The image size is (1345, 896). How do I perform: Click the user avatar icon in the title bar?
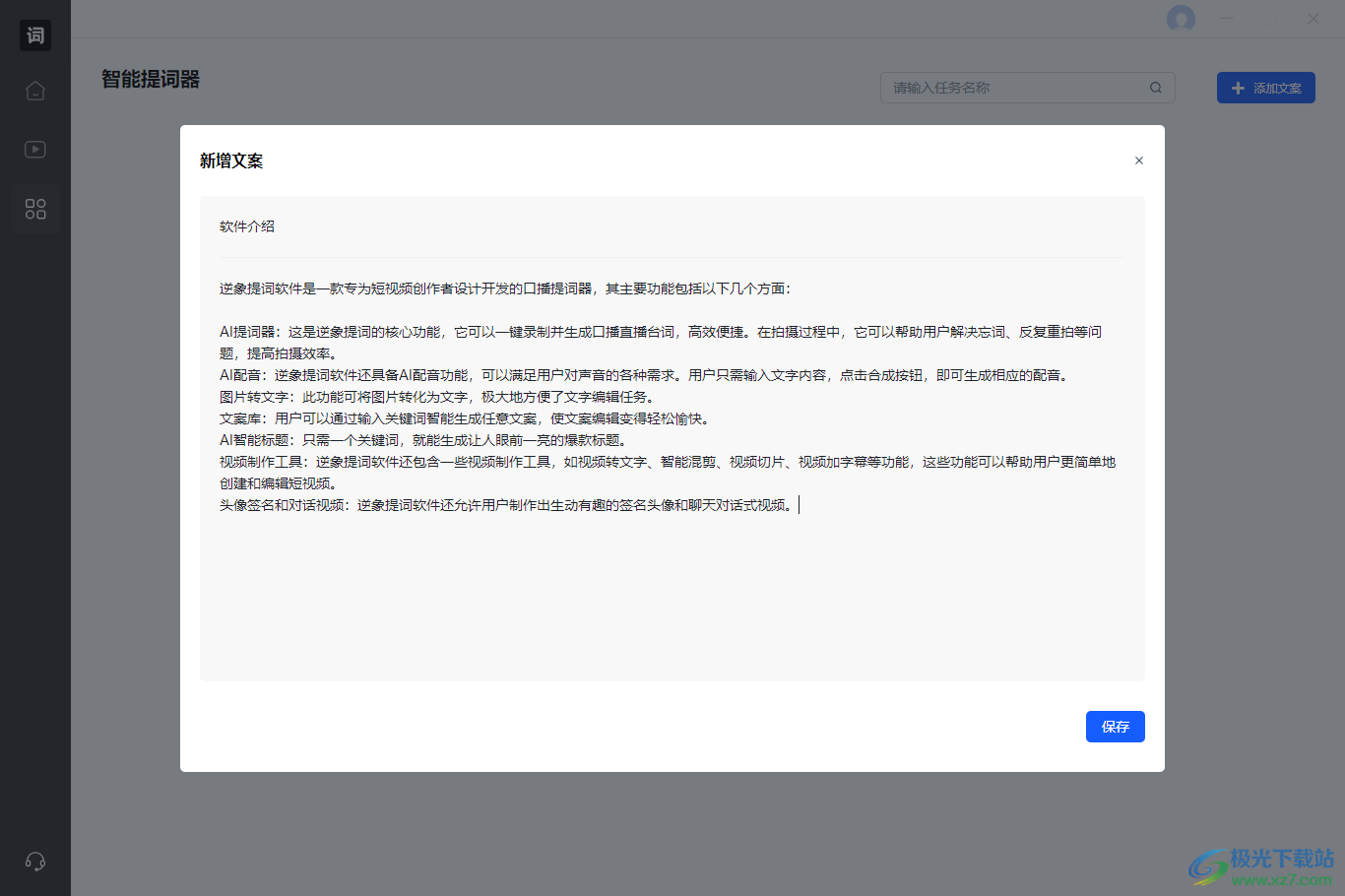(x=1181, y=19)
